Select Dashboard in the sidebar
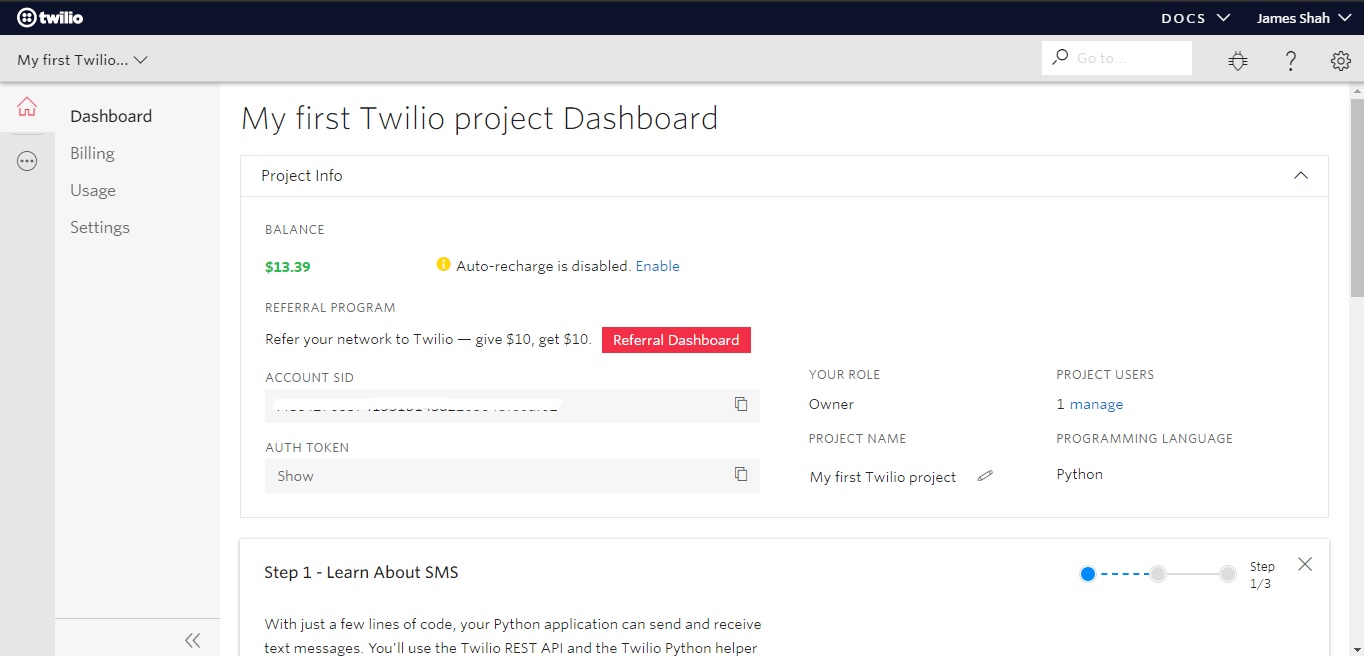Screen dimensions: 1364x656 click(111, 116)
